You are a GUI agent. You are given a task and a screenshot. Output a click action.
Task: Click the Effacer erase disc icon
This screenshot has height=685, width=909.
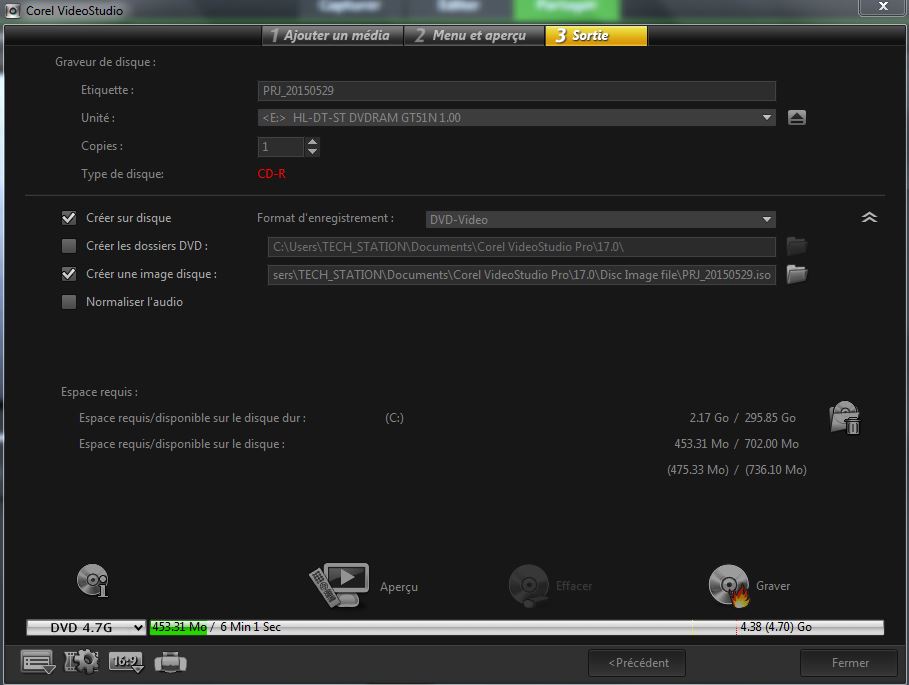point(529,585)
